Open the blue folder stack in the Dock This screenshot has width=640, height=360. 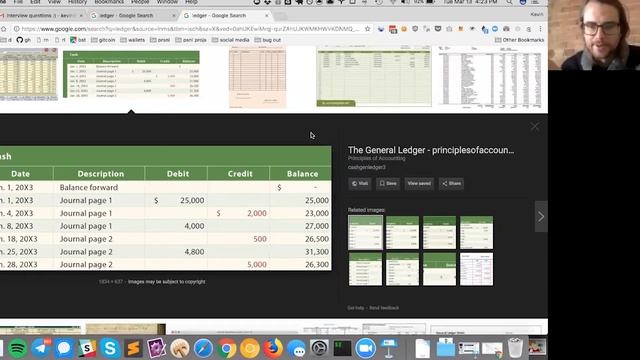(445, 348)
